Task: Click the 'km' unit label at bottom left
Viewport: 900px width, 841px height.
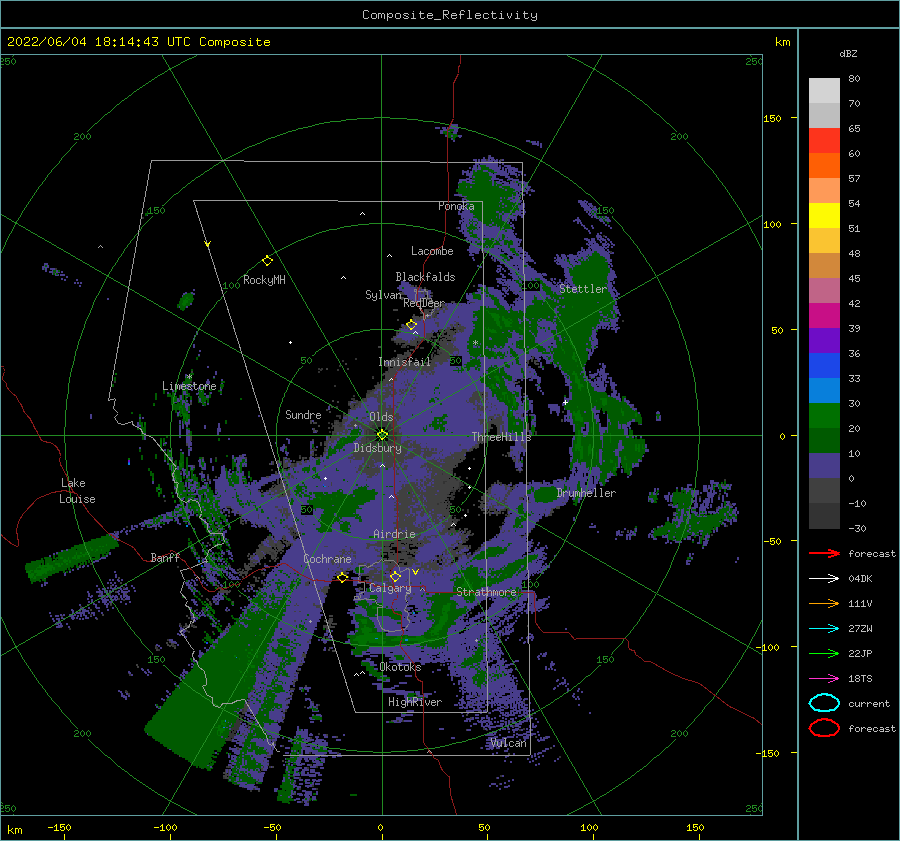Action: [14, 830]
